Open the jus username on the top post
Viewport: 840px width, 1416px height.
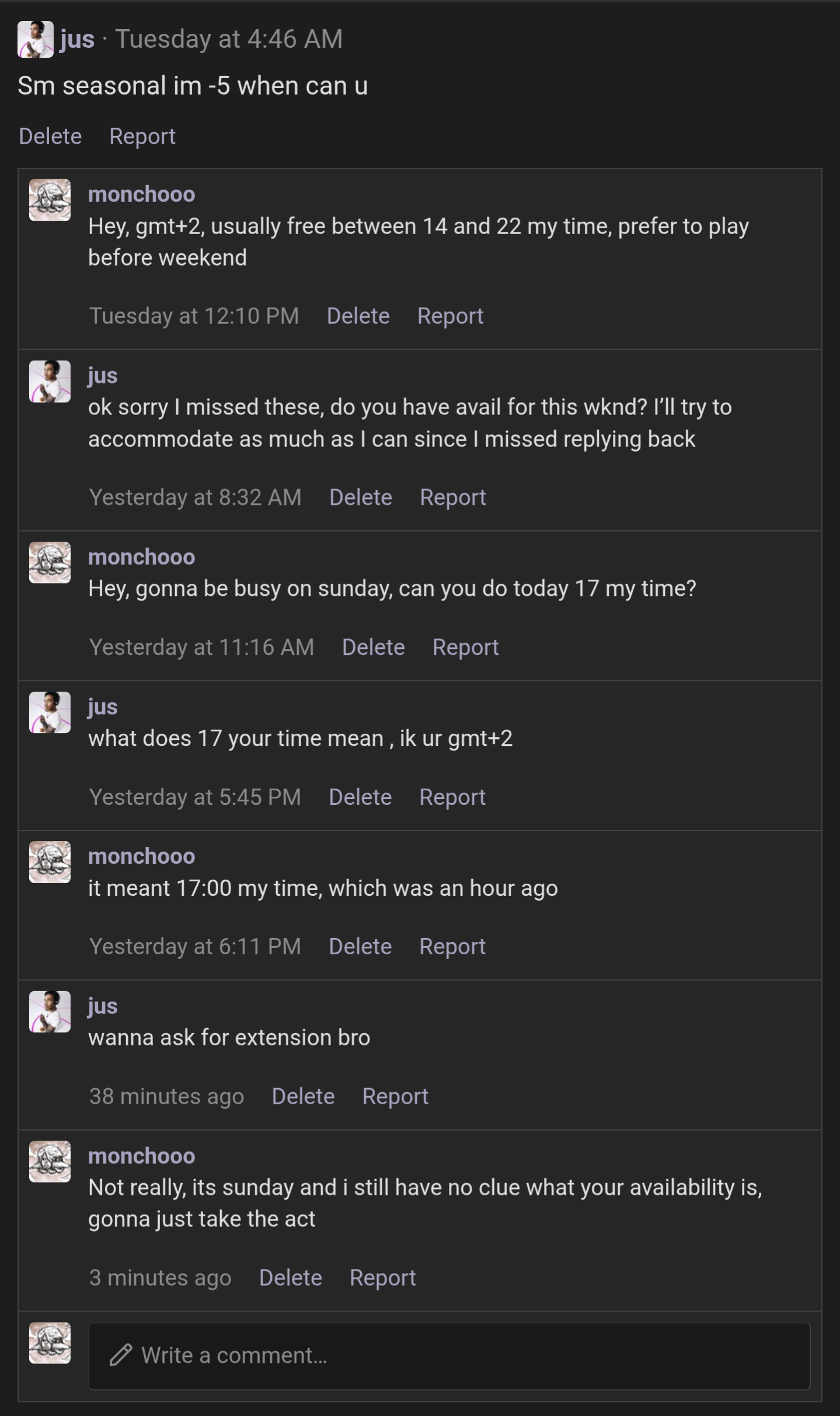pos(77,39)
